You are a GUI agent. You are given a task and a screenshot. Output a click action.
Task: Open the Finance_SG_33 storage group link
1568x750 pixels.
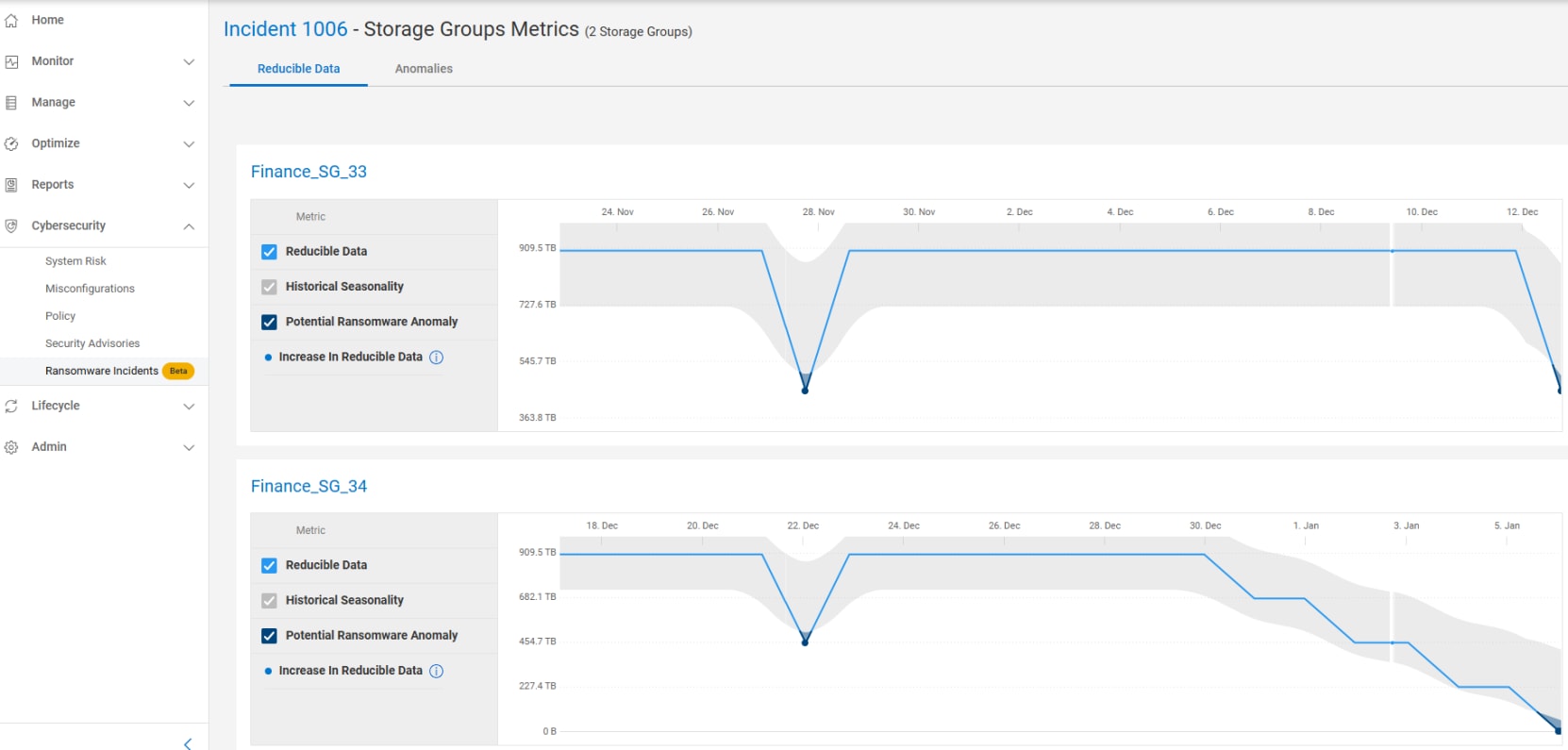click(x=309, y=172)
